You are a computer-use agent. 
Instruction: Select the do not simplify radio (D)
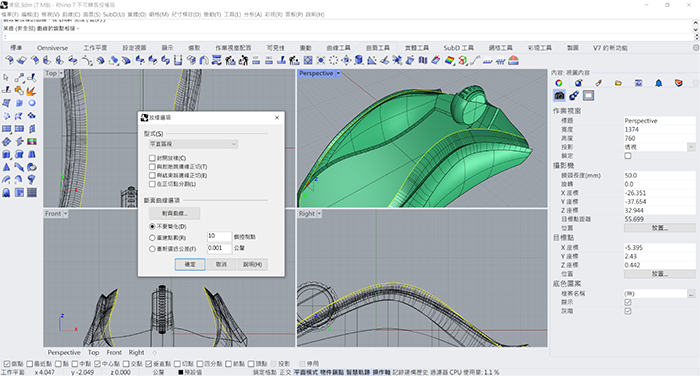tap(152, 226)
